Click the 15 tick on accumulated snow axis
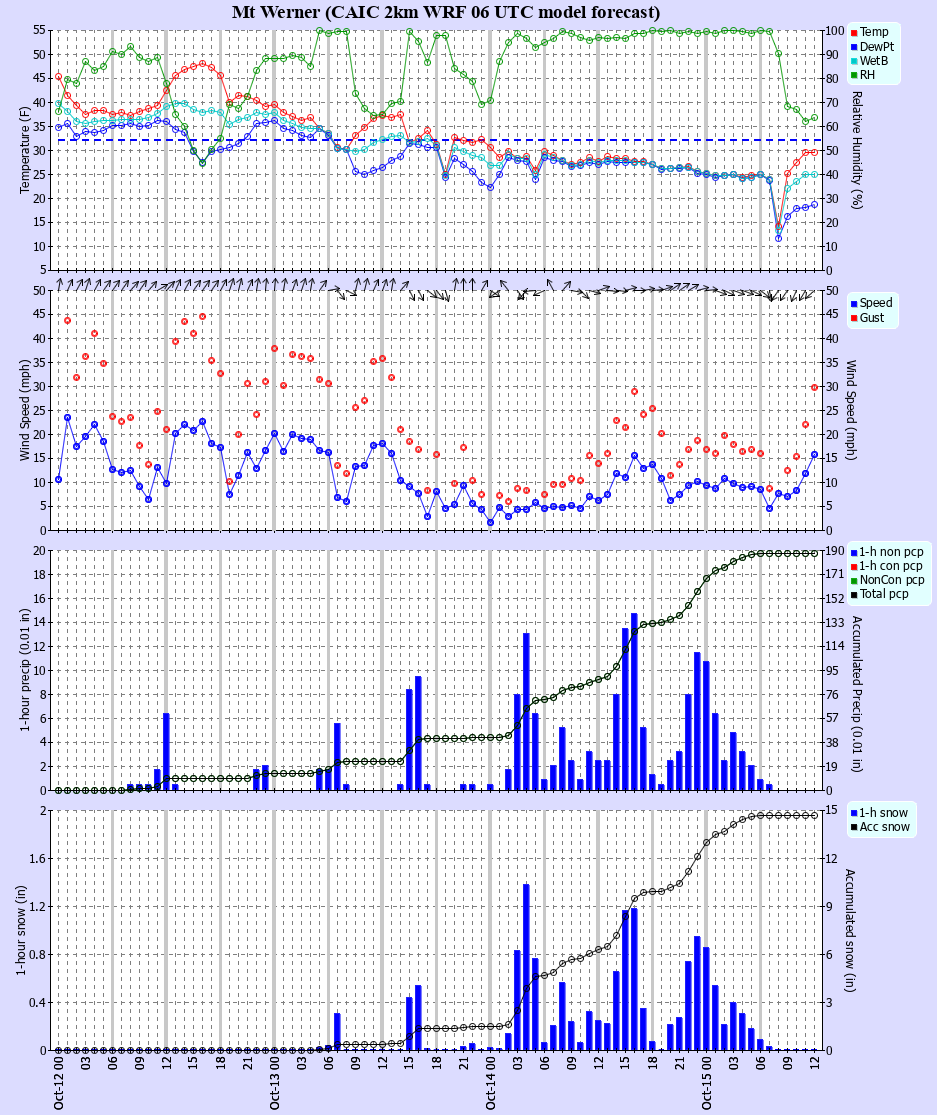937x1115 pixels. click(x=834, y=811)
